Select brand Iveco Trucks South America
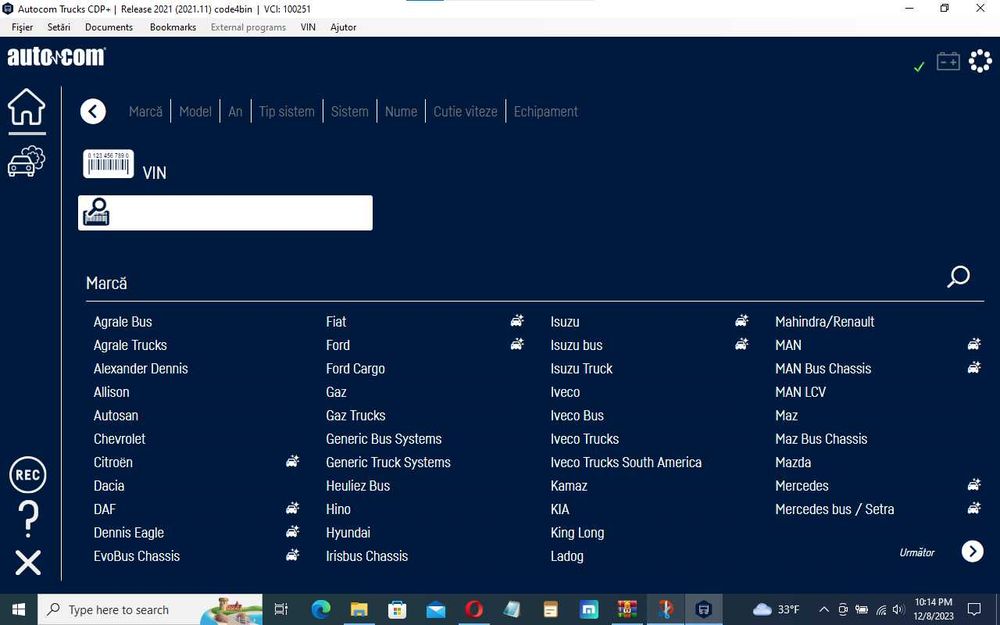Viewport: 1000px width, 625px height. tap(626, 462)
